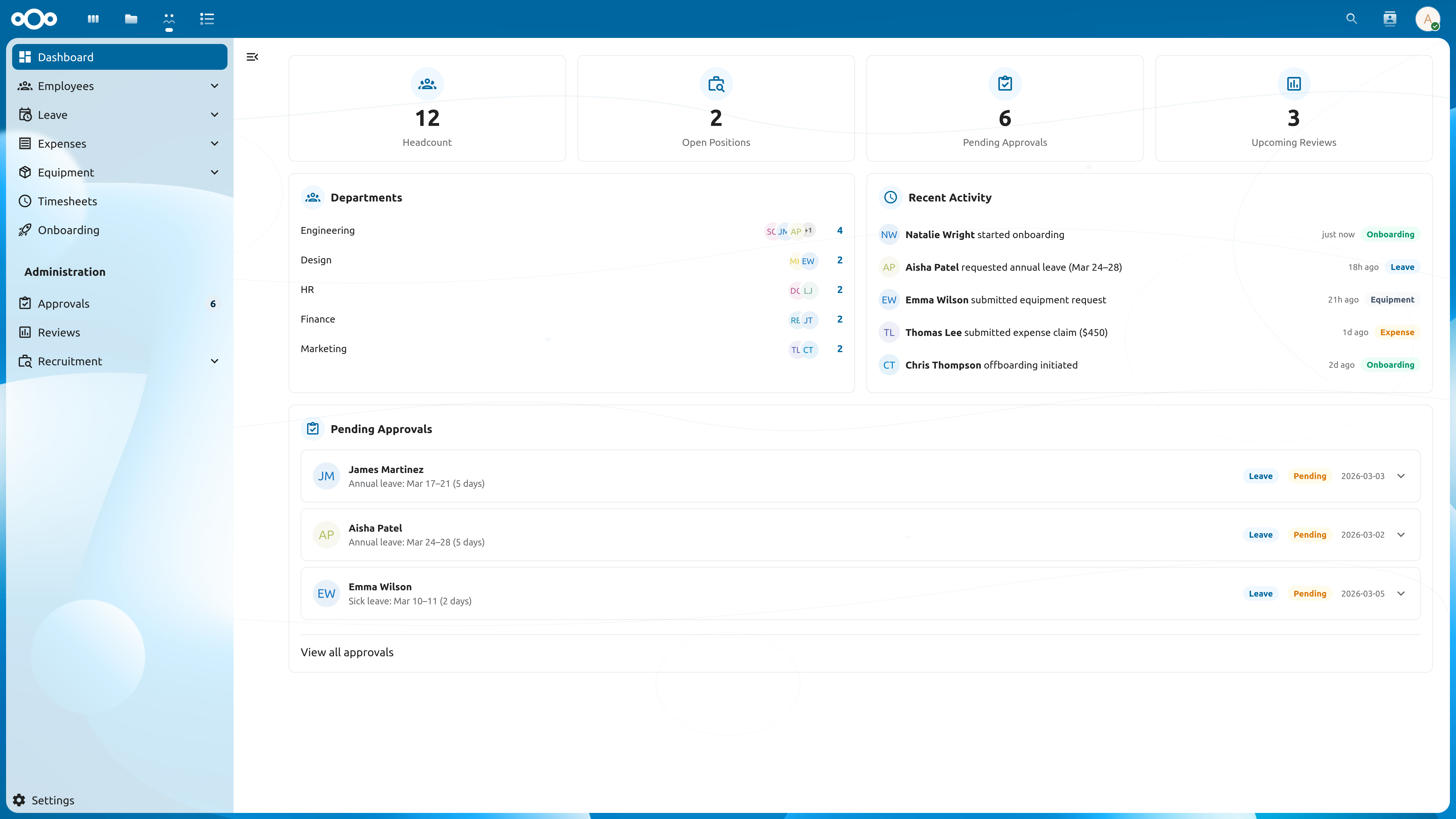Viewport: 1456px width, 819px height.
Task: Expand the Employees section
Action: point(214,86)
